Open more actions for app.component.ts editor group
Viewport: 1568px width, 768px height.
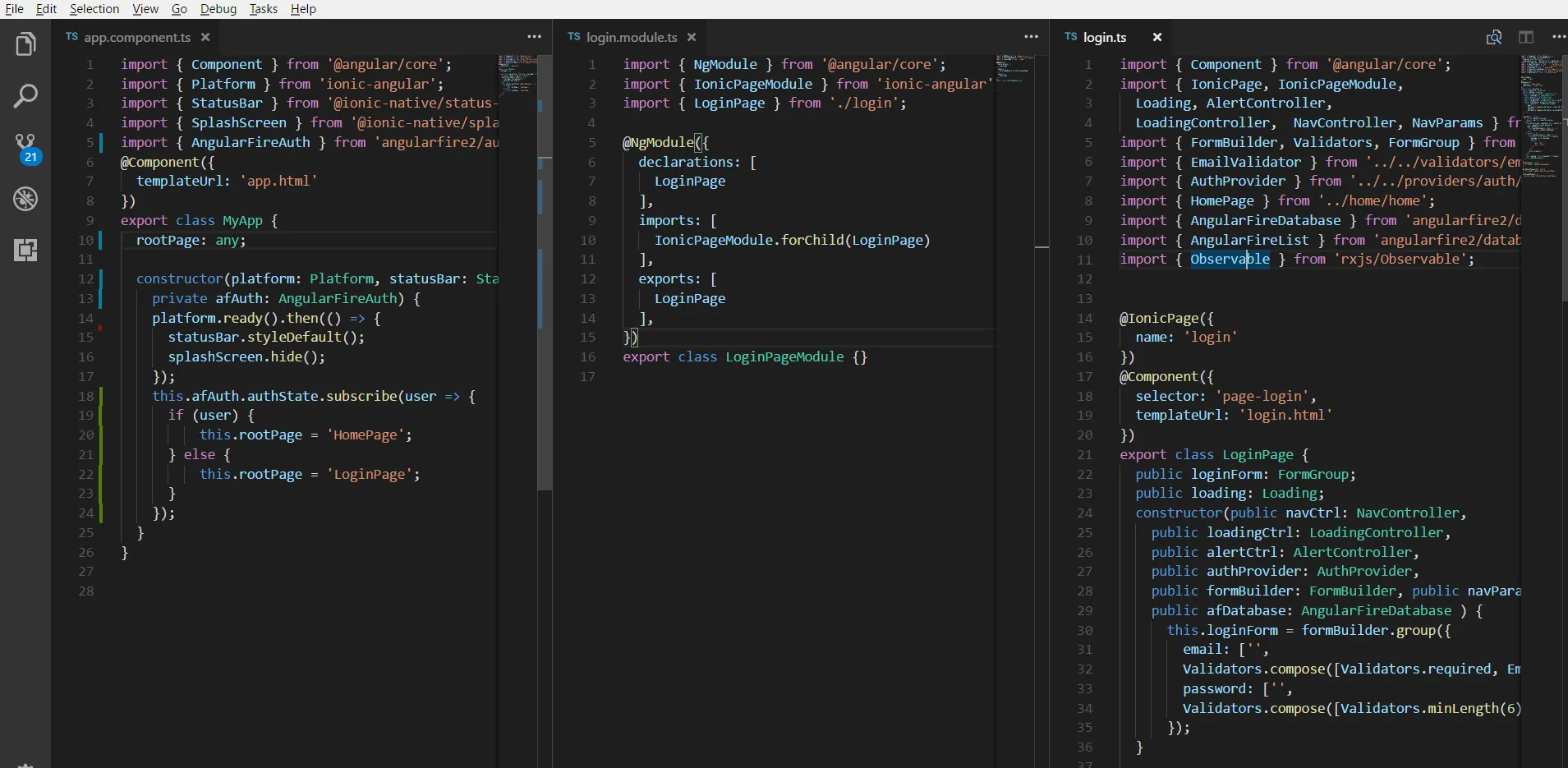click(x=534, y=37)
